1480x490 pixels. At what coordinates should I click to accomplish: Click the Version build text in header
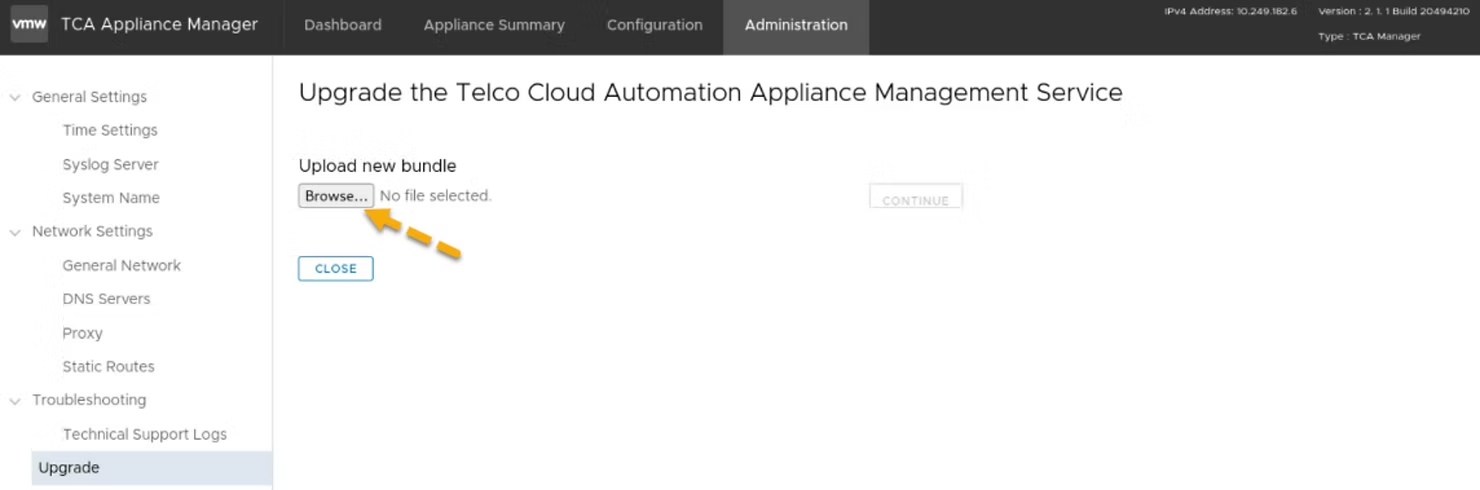tap(1393, 11)
